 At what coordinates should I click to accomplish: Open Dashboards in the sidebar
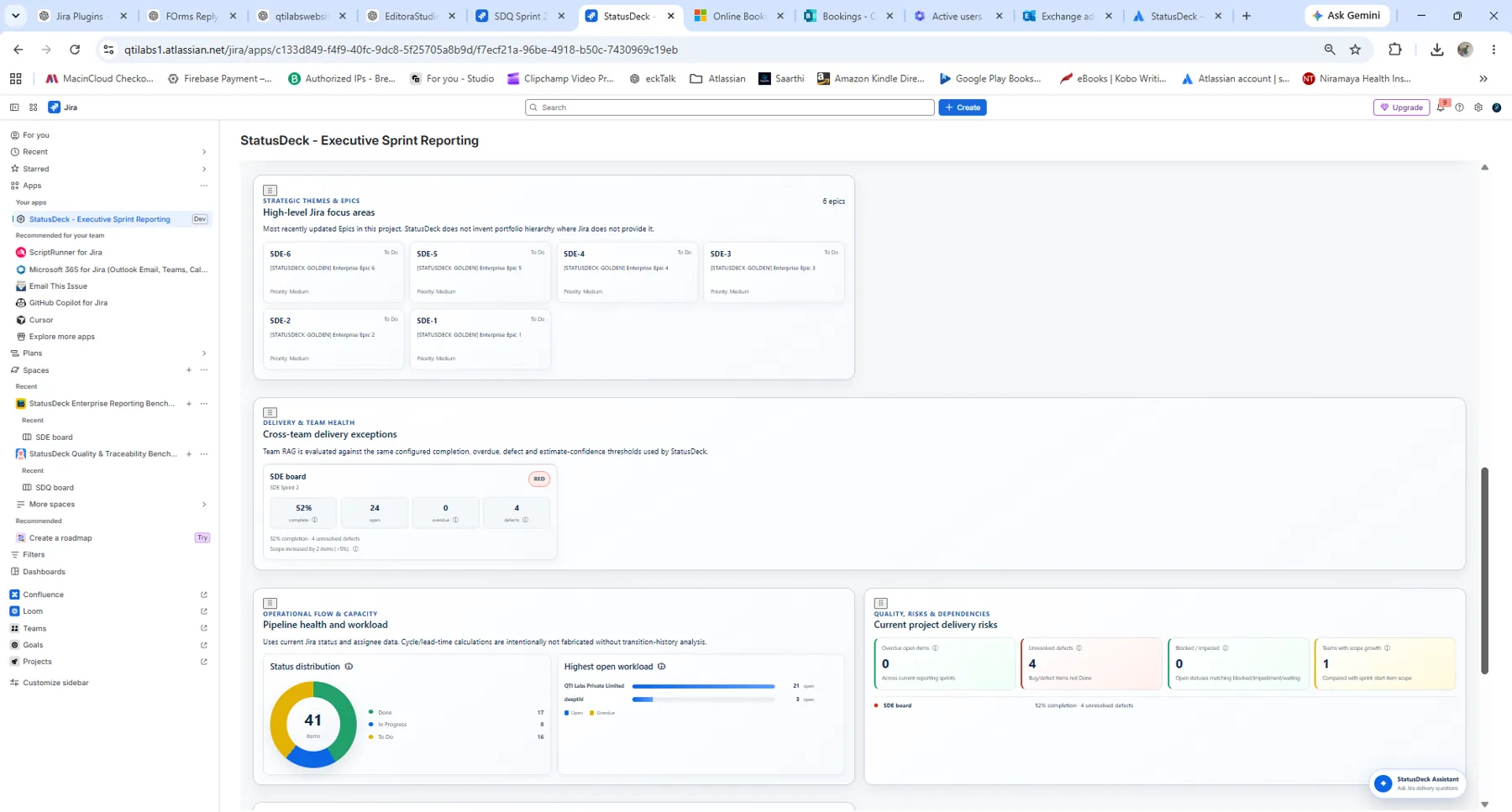tap(44, 572)
